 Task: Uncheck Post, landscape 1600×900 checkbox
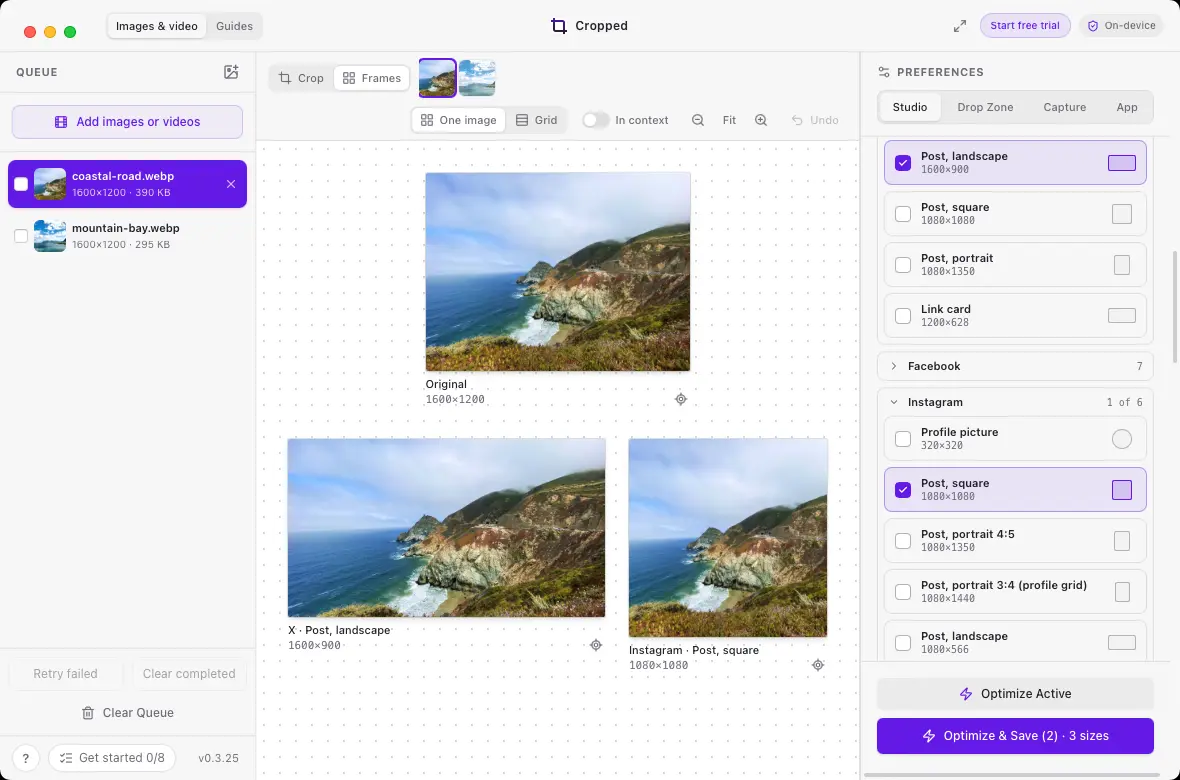click(x=902, y=163)
